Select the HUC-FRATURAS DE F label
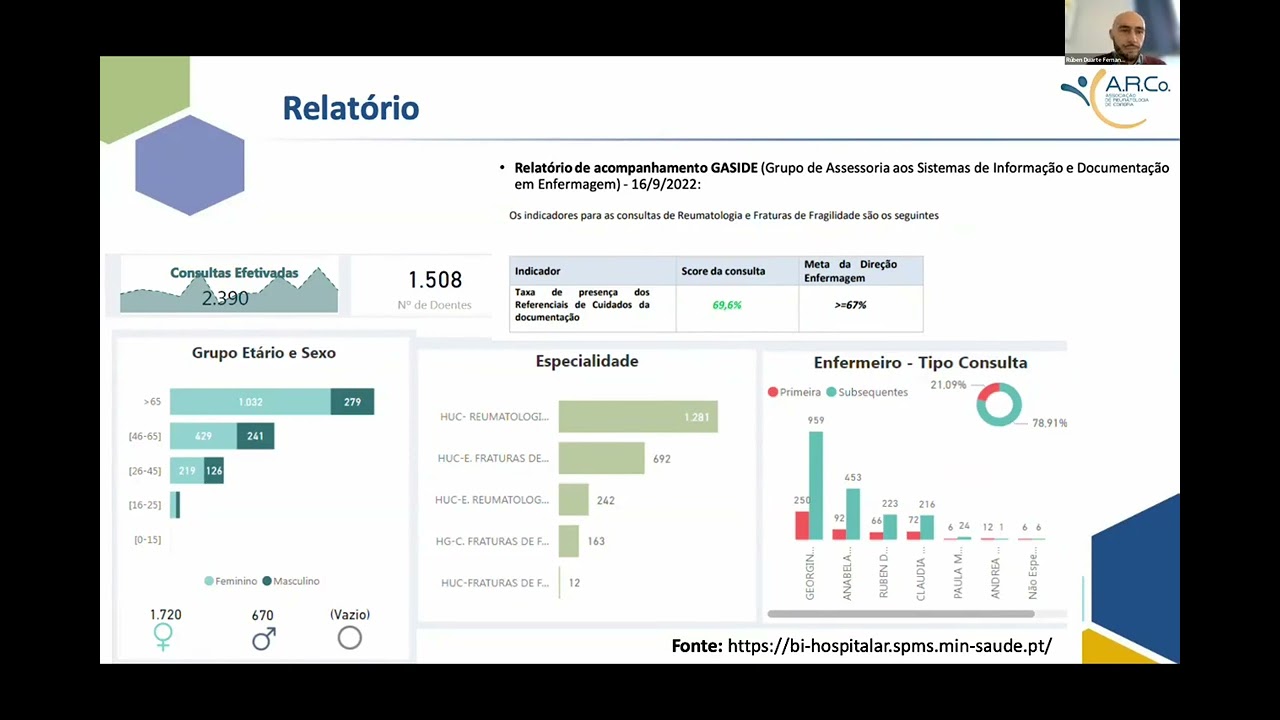The image size is (1280, 720). click(495, 583)
